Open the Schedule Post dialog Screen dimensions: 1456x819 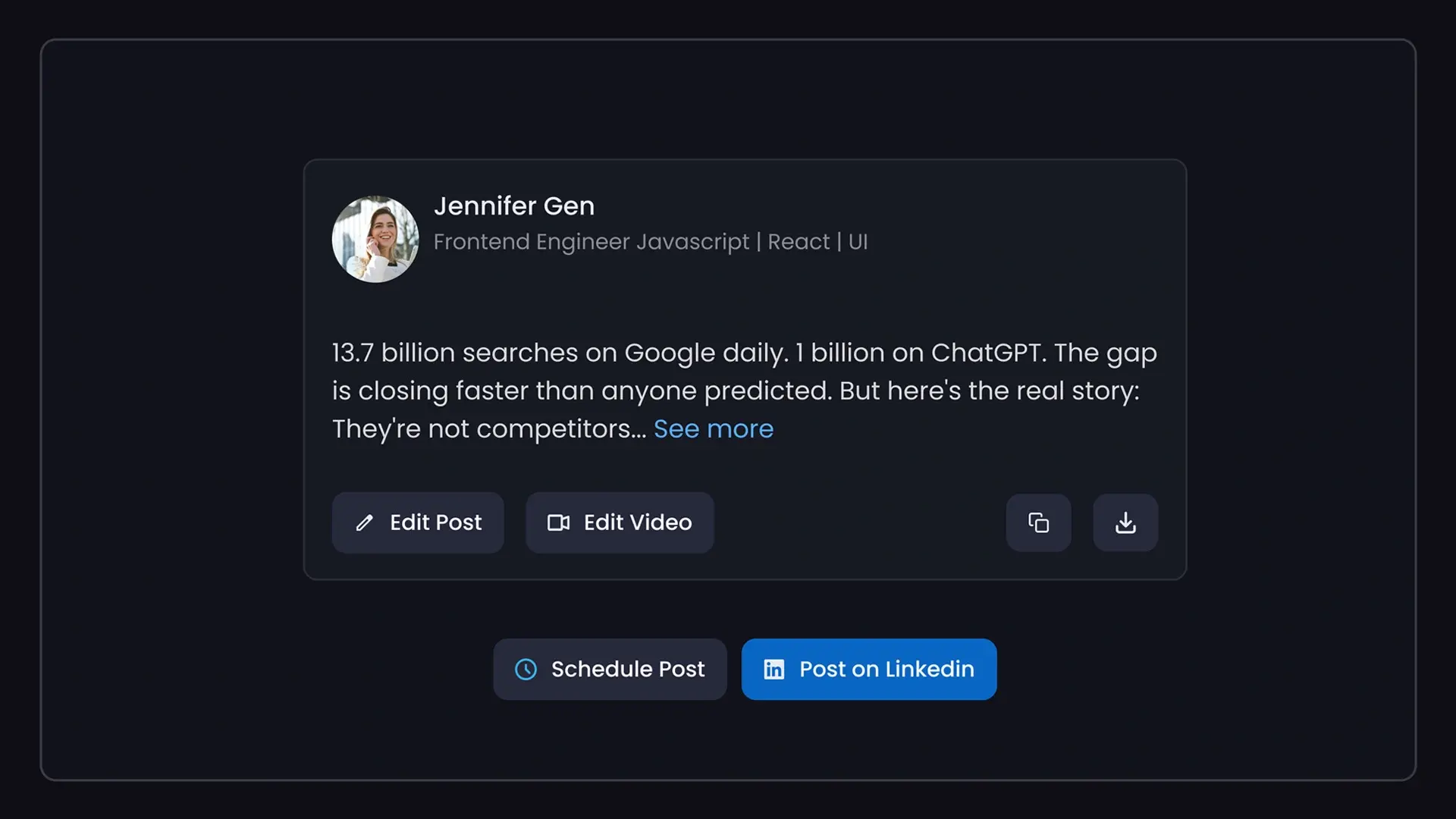(610, 669)
